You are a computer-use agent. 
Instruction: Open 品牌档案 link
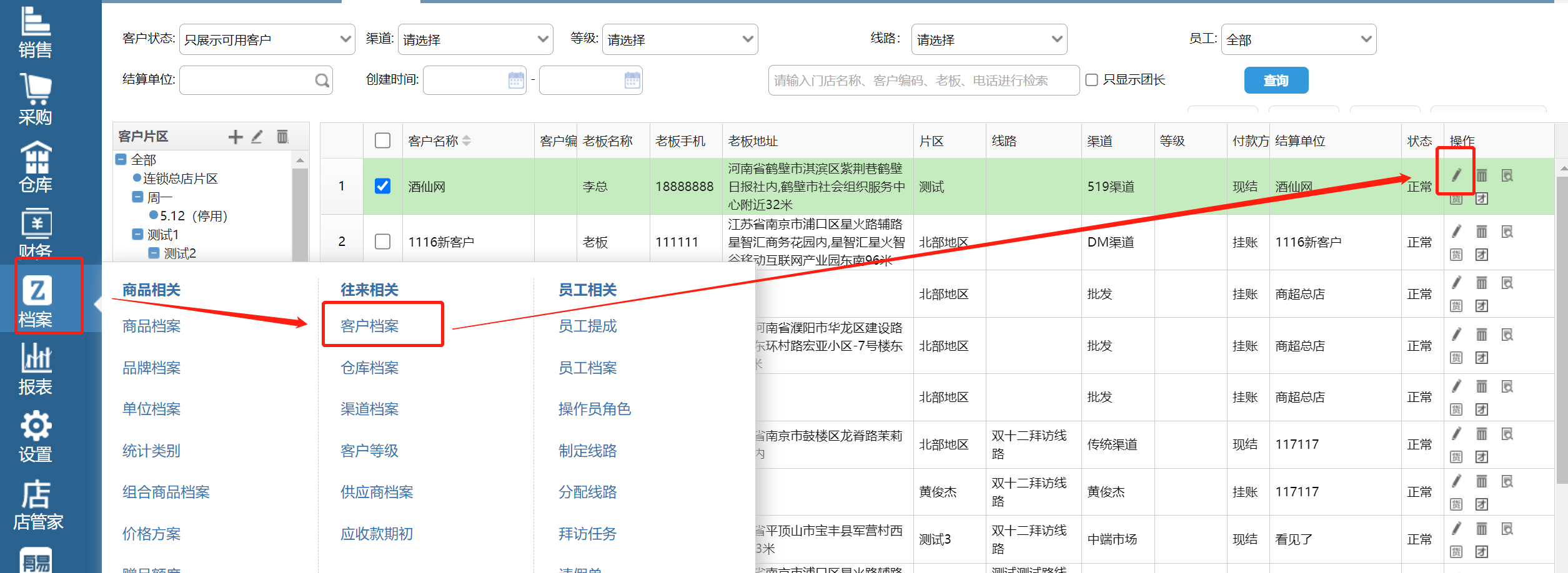coord(151,368)
